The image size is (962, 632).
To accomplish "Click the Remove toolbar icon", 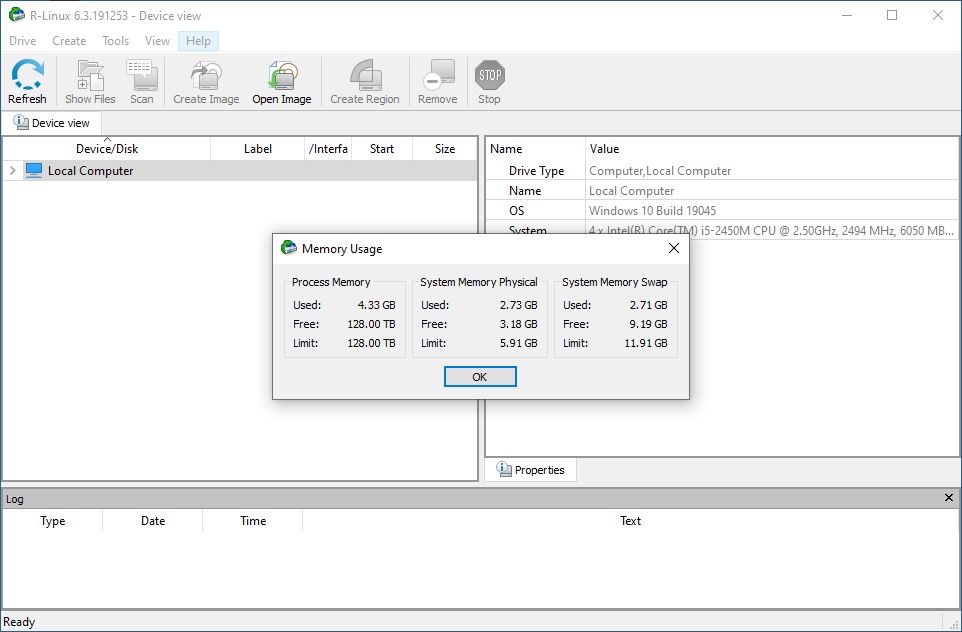I will 438,75.
